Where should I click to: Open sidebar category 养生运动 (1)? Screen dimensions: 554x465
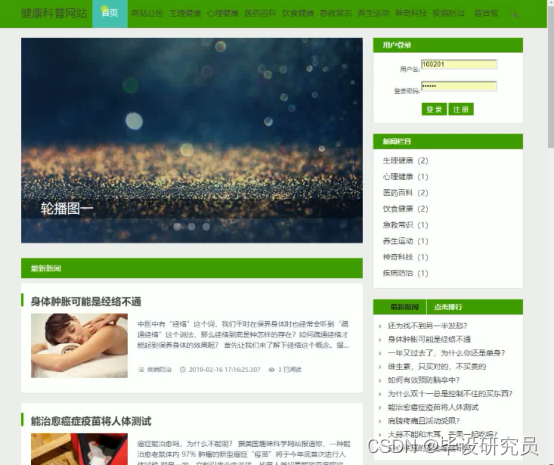point(405,241)
